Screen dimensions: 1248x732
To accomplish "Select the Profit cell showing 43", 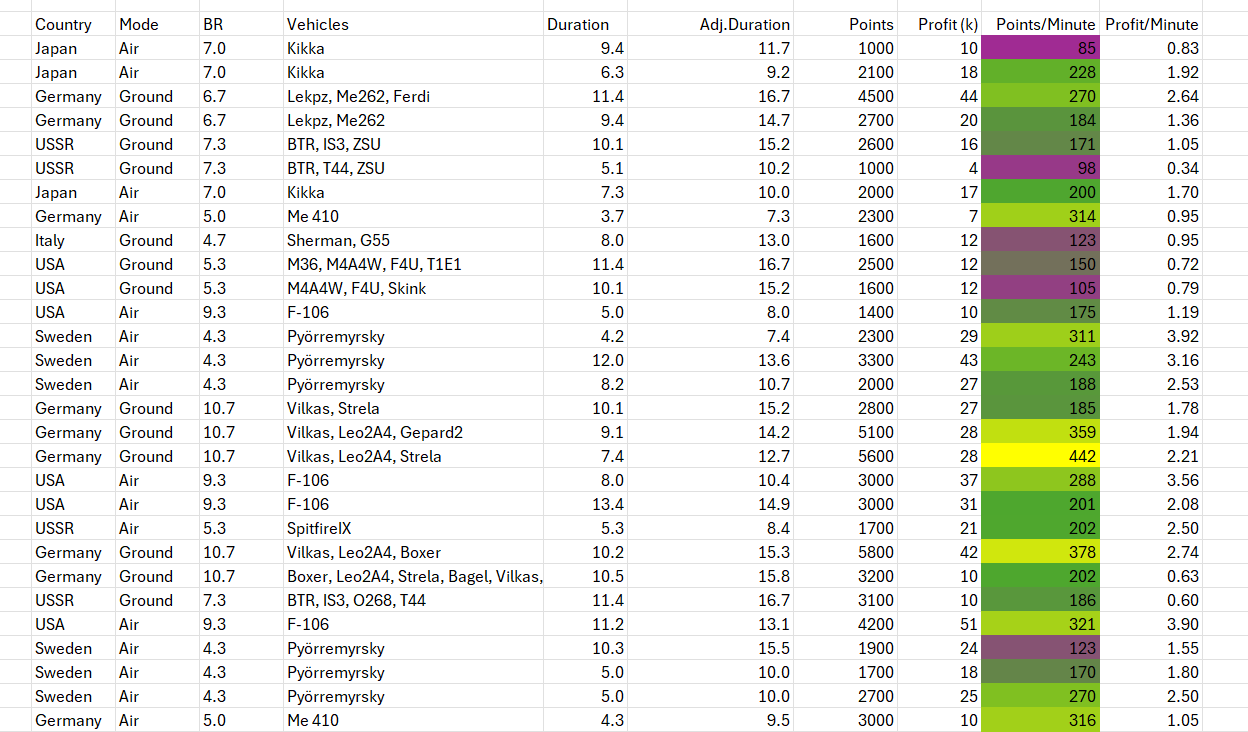I will [x=940, y=360].
